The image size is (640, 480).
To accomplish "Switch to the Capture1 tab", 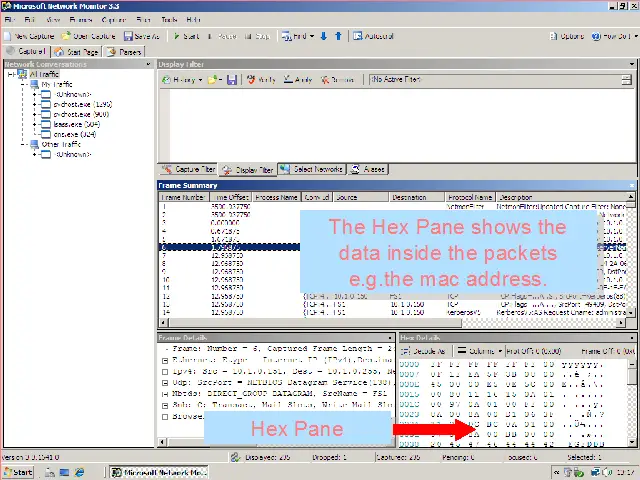I will click(x=26, y=51).
